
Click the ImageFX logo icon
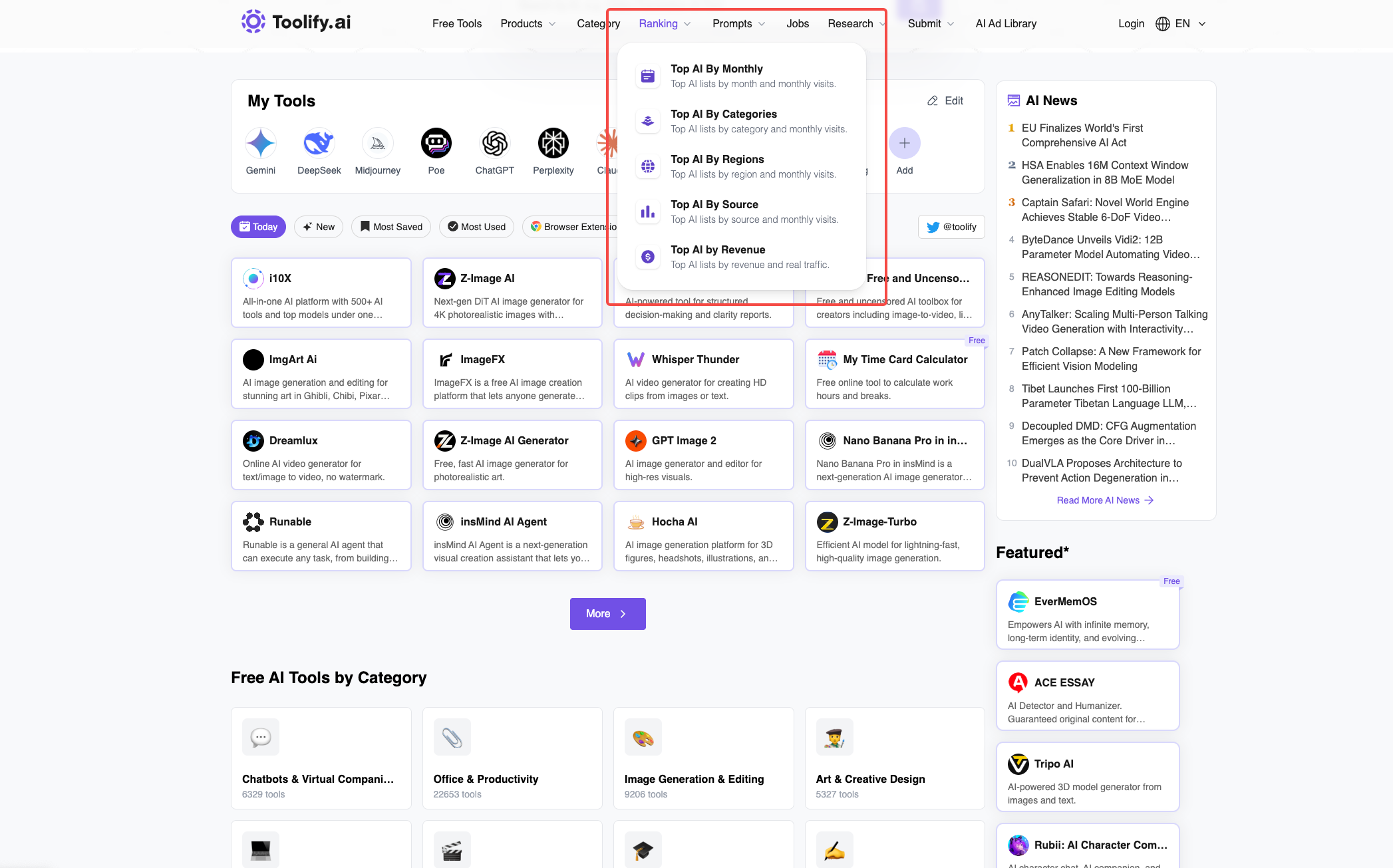coord(444,360)
